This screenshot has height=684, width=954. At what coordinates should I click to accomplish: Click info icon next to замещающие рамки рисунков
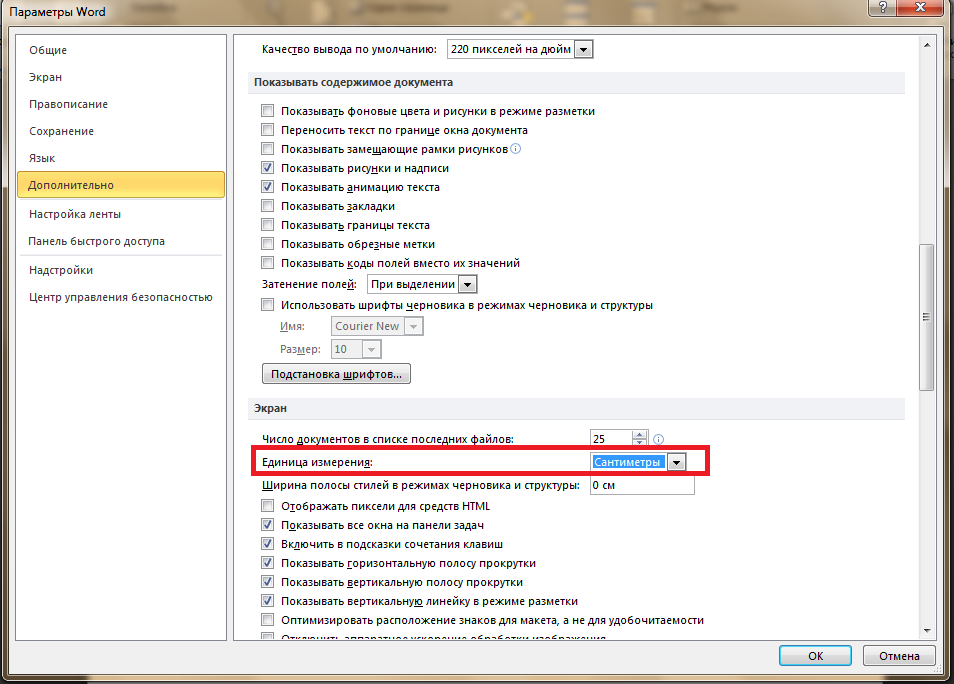[515, 148]
